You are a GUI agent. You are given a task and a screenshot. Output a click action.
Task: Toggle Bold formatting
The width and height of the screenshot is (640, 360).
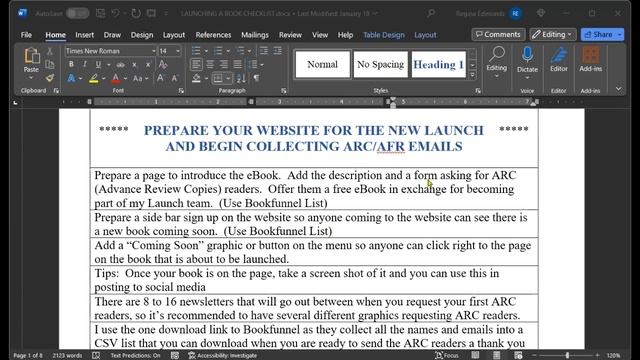coord(71,64)
